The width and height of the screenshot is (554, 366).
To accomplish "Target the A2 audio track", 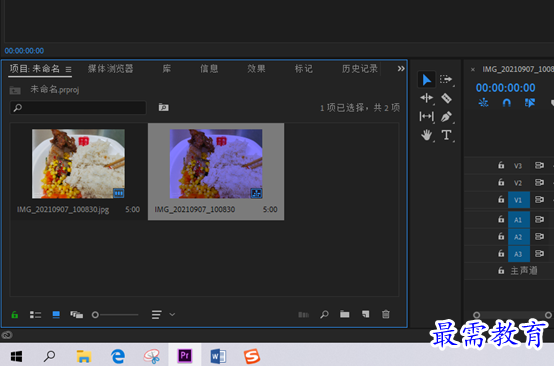I will coord(519,237).
